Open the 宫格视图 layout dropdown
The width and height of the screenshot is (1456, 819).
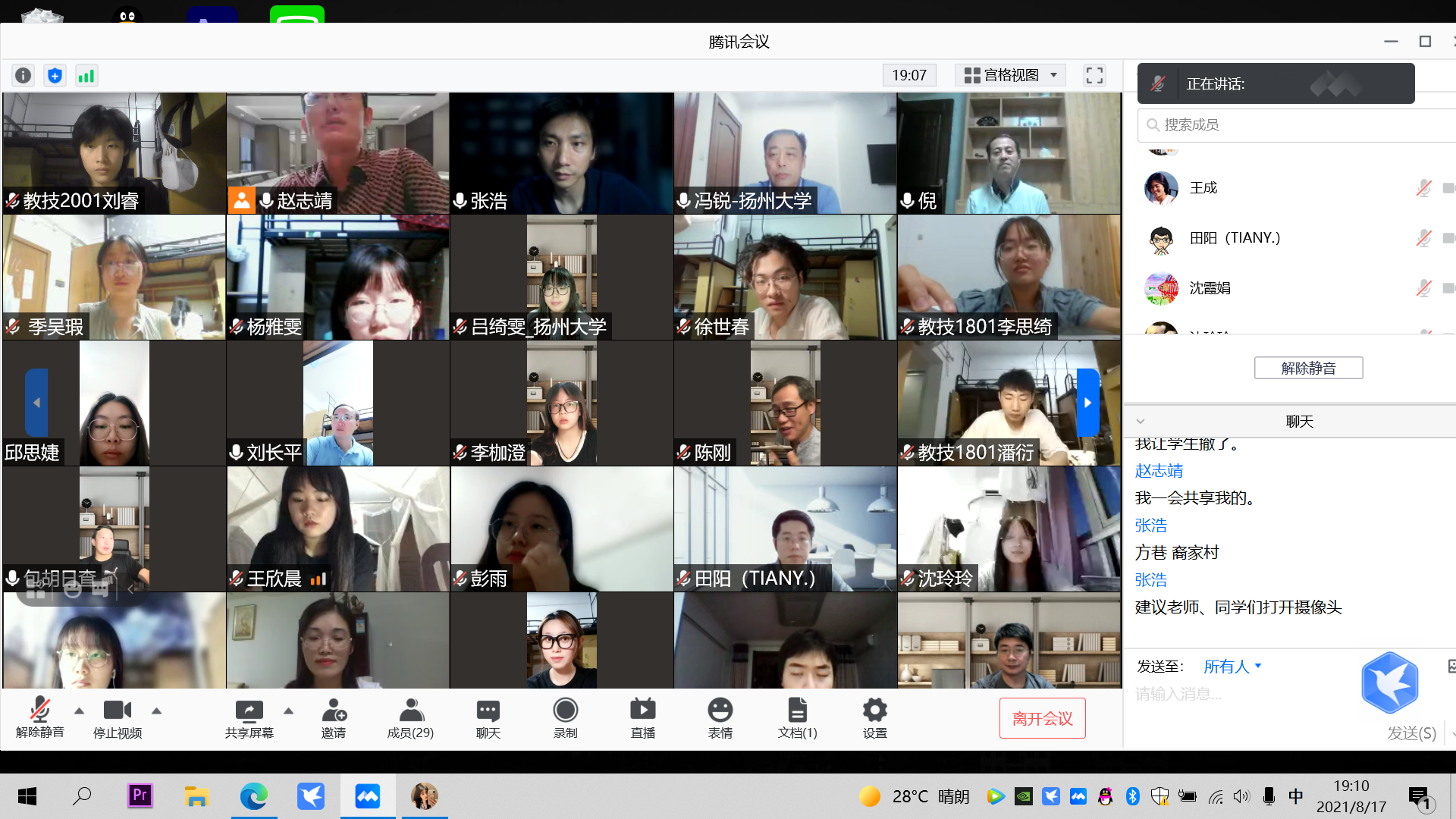click(1010, 75)
